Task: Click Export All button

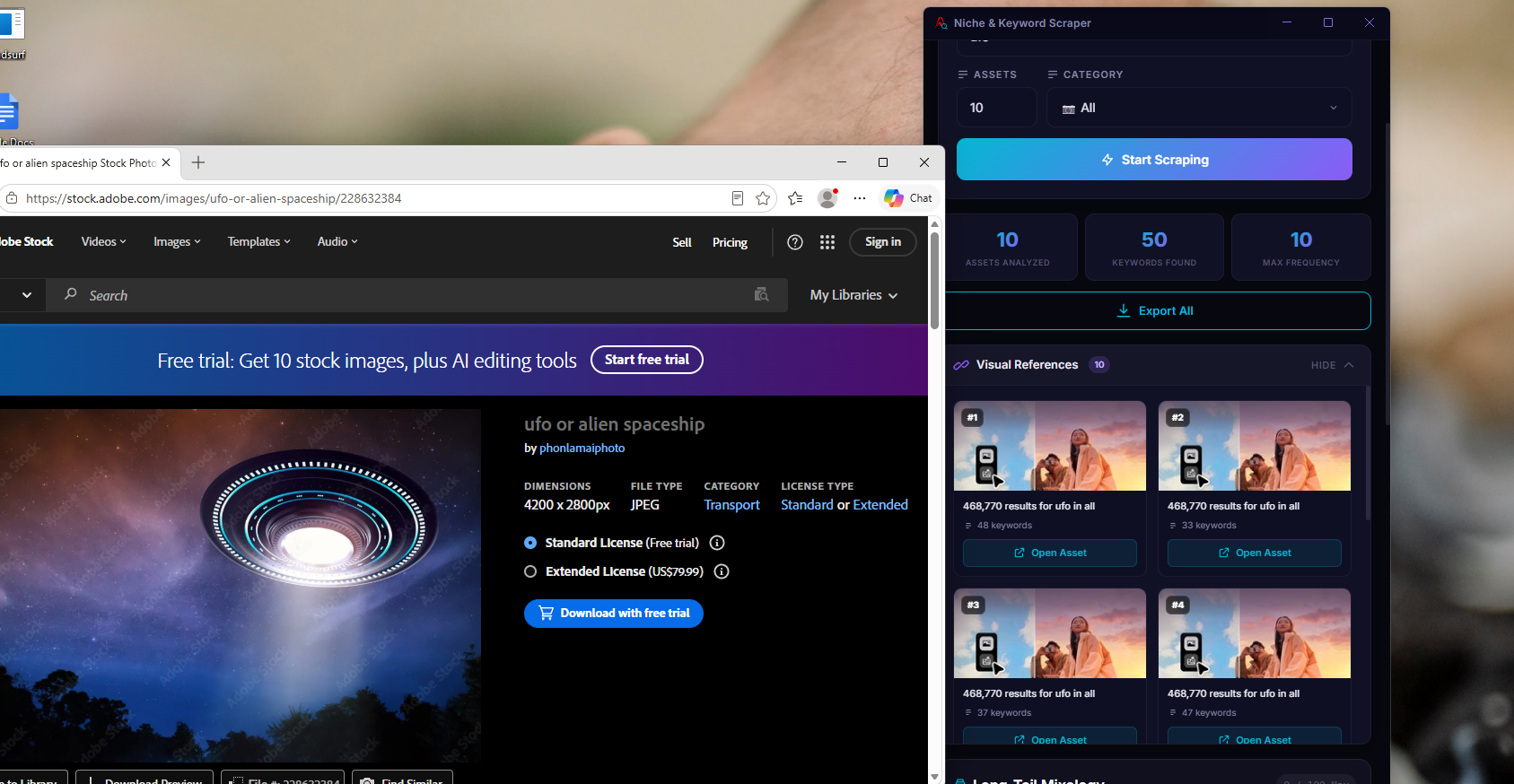Action: tap(1157, 310)
